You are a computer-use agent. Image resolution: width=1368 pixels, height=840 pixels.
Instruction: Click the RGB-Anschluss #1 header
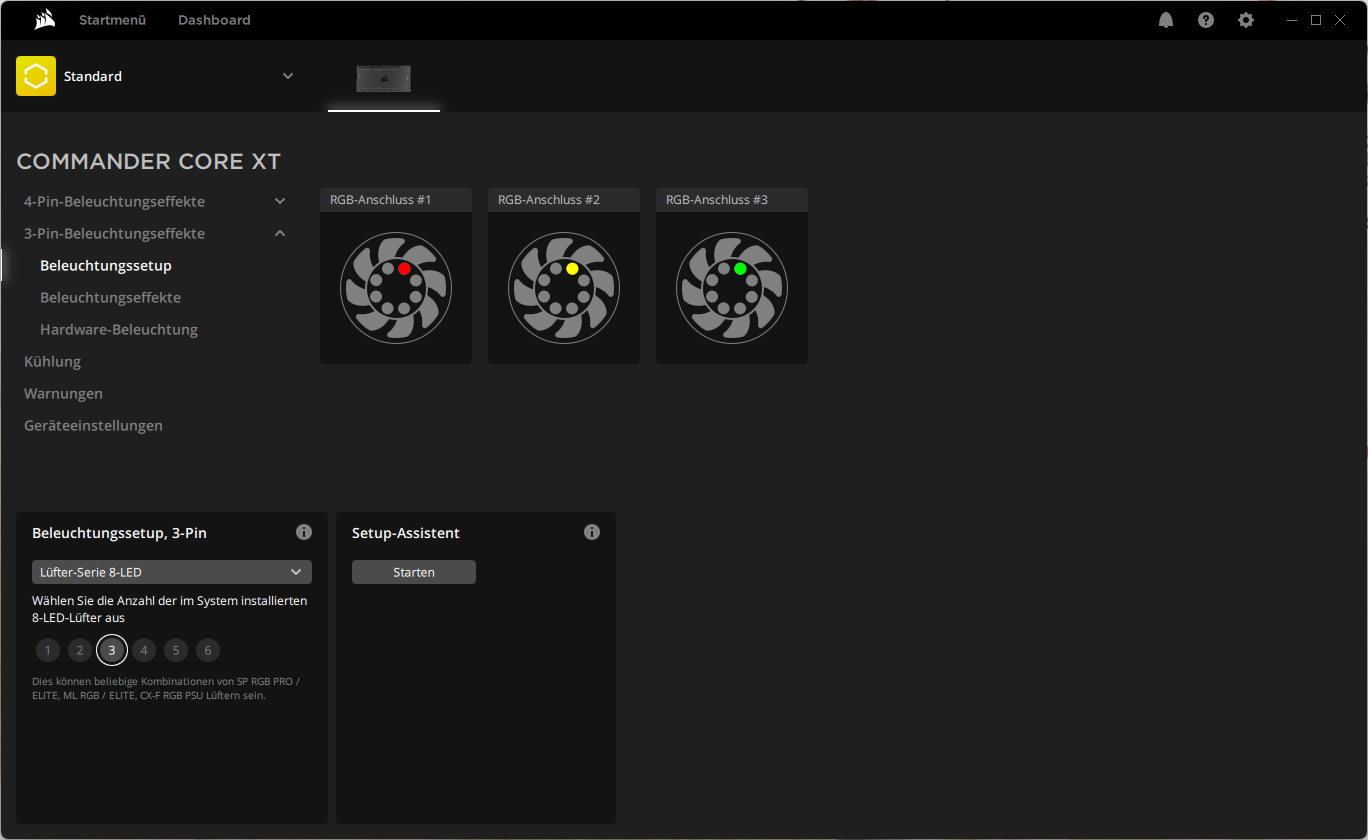point(396,200)
